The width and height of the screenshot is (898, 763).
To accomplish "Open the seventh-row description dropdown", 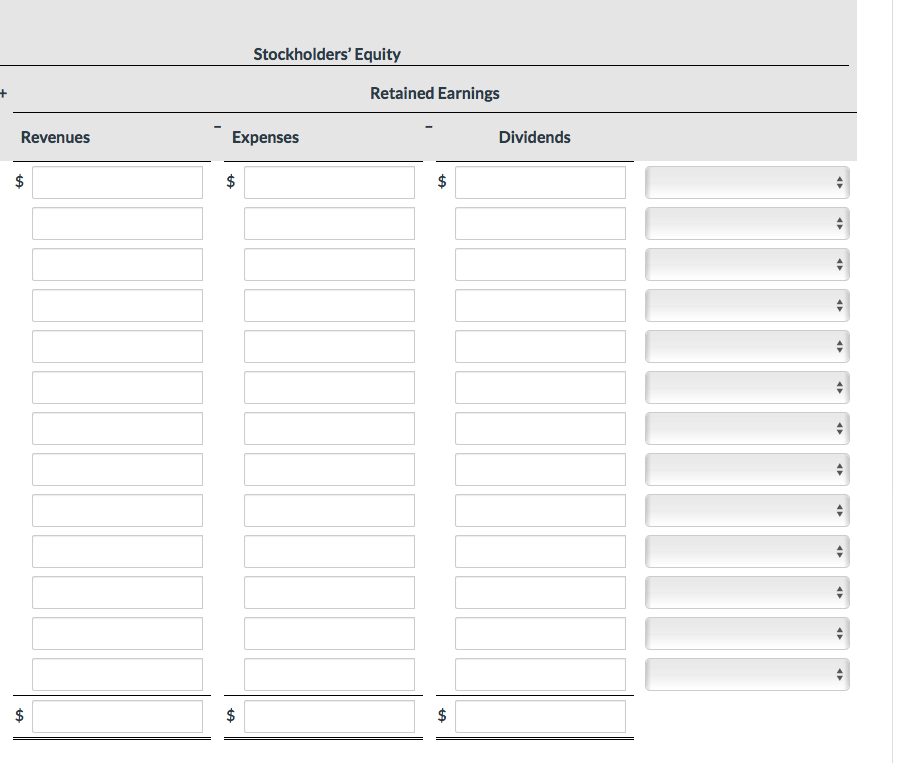I will point(747,428).
